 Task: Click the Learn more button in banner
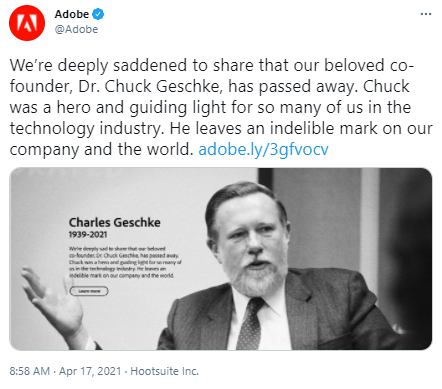89,291
